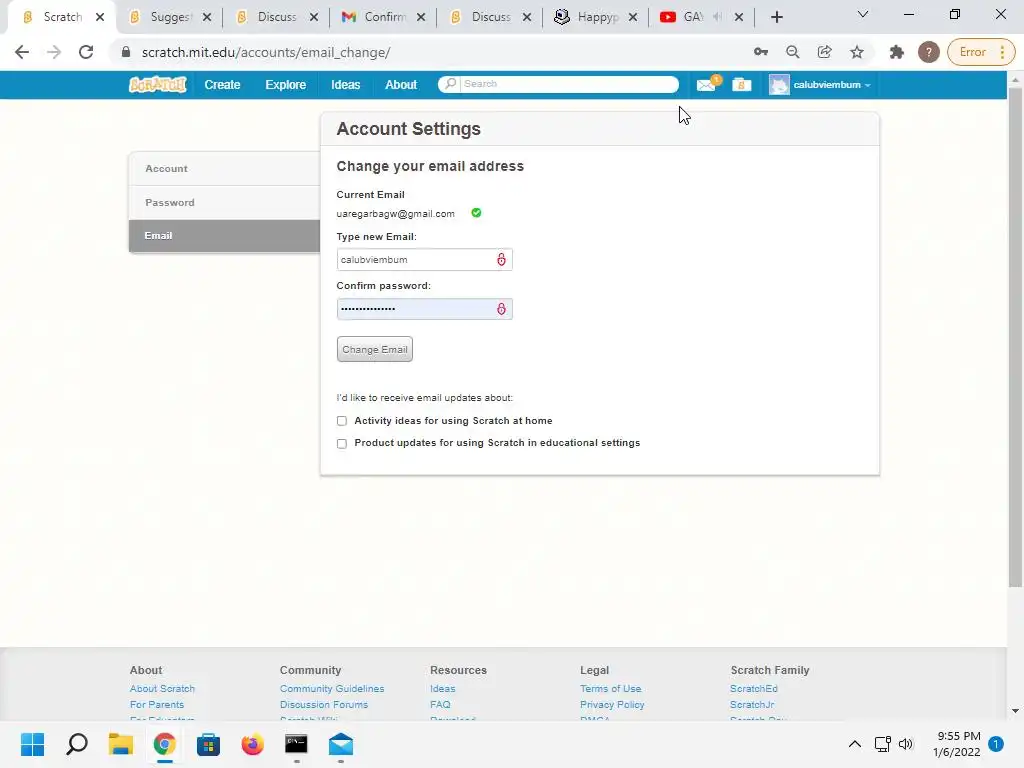Viewport: 1024px width, 768px height.
Task: Mute the YouTube tab via speaker icon
Action: coord(718,17)
